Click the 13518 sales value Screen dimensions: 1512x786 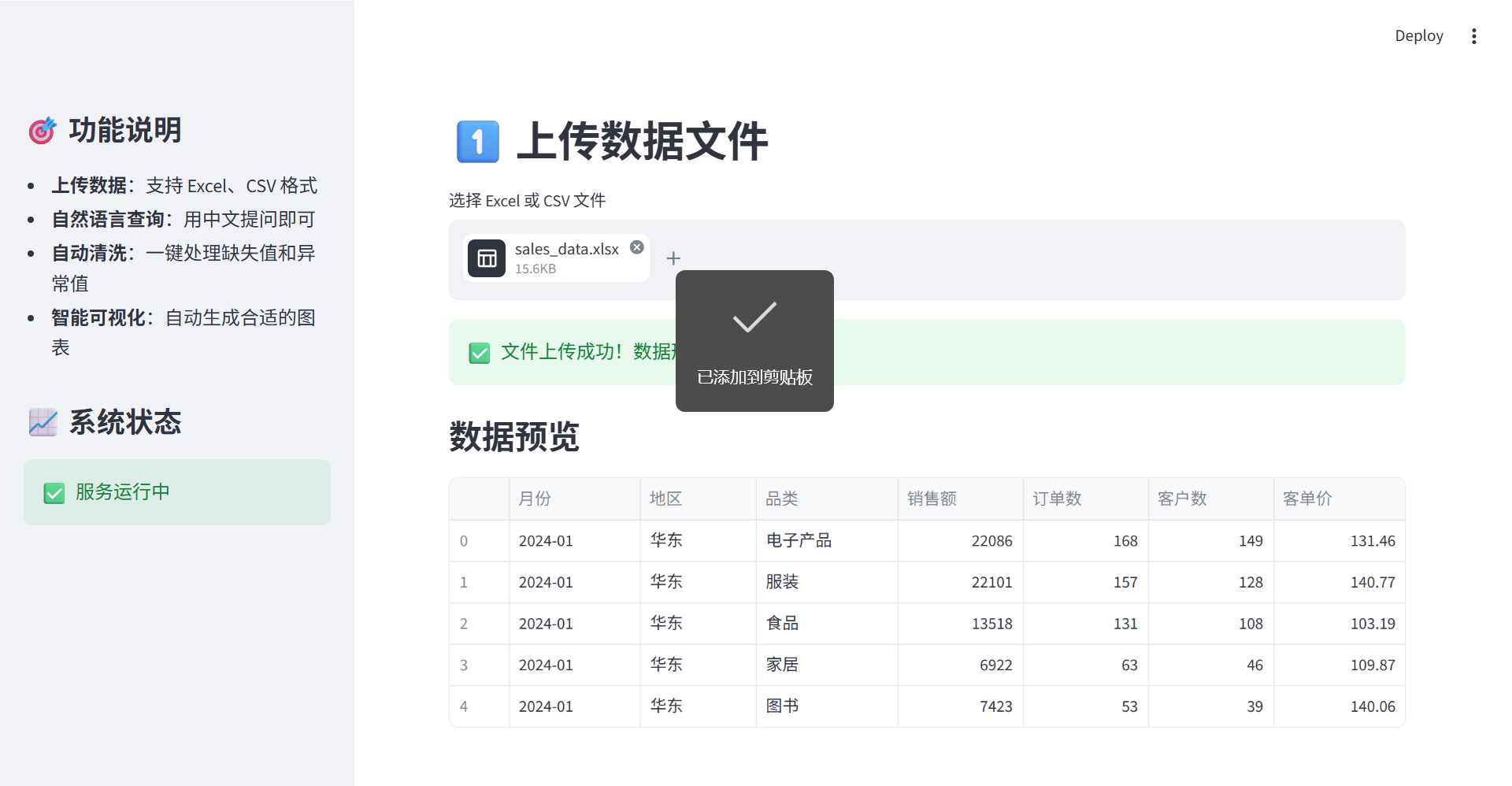960,624
